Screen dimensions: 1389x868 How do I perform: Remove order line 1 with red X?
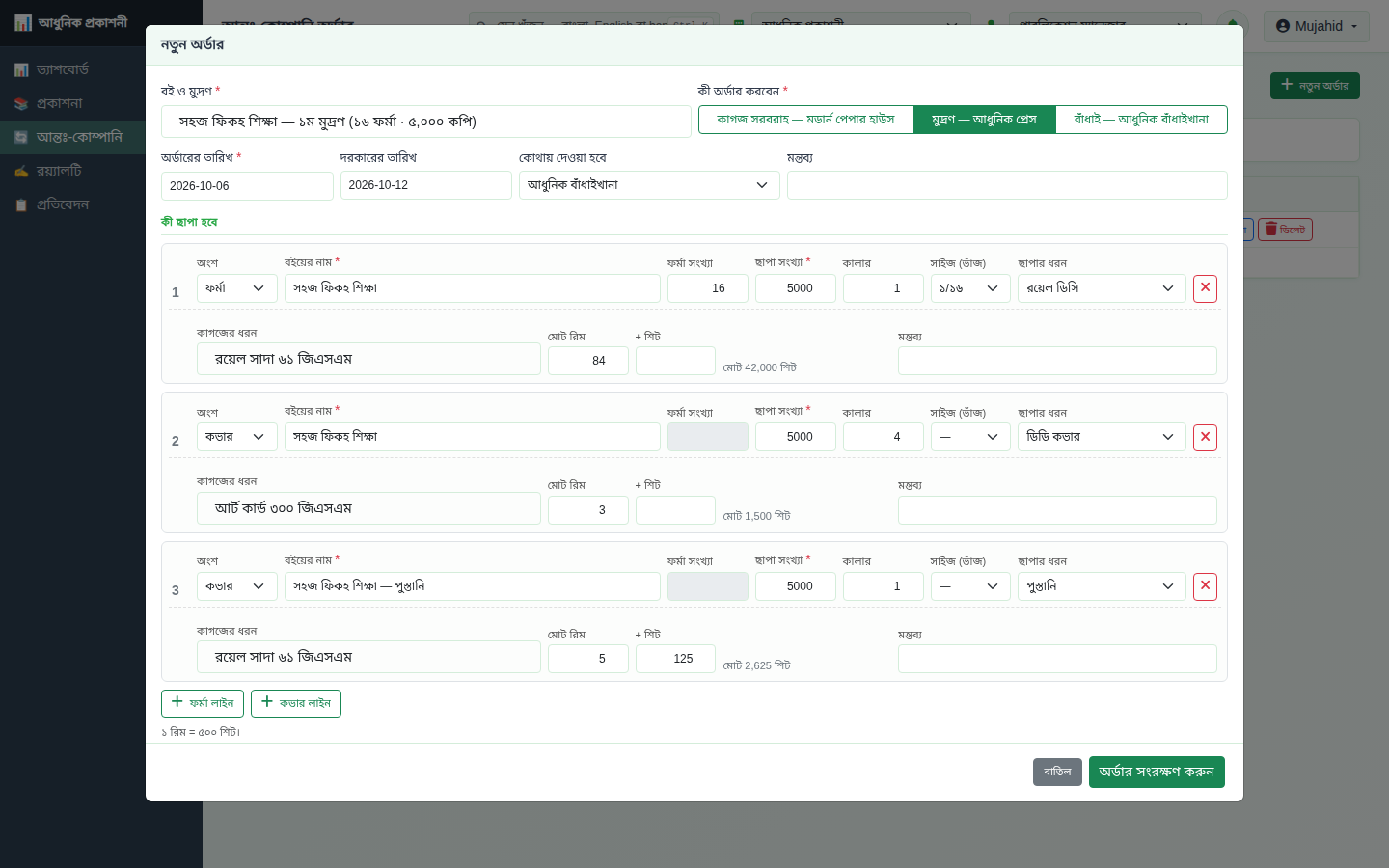click(1205, 288)
